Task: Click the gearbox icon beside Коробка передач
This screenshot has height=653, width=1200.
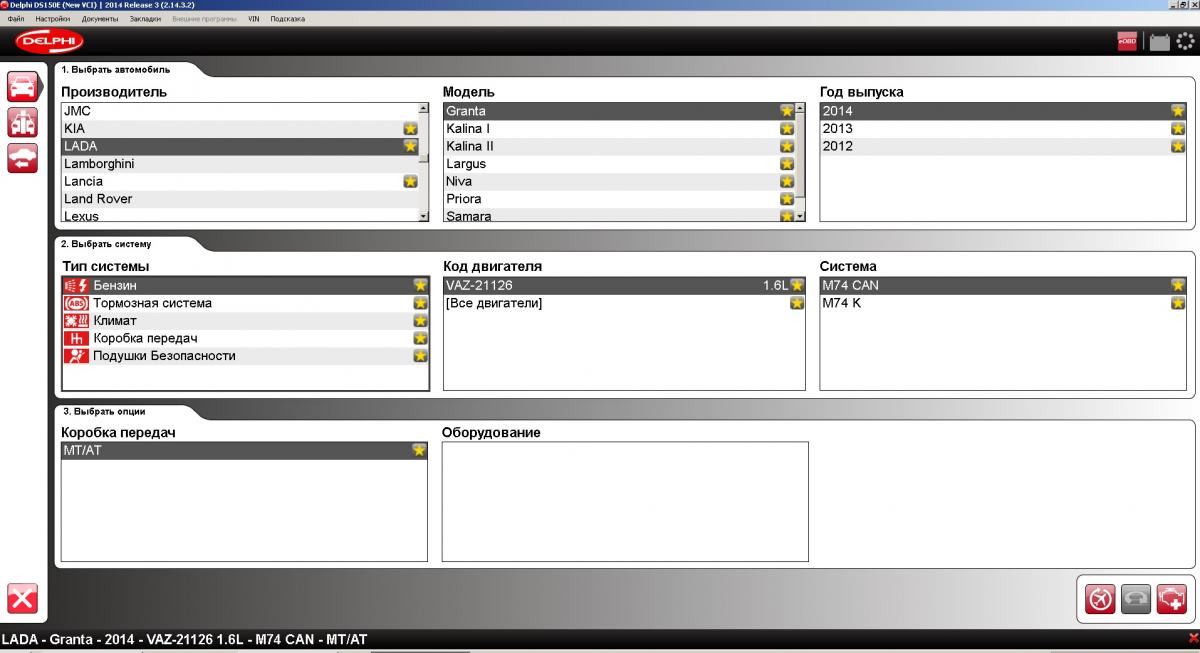Action: pyautogui.click(x=76, y=338)
